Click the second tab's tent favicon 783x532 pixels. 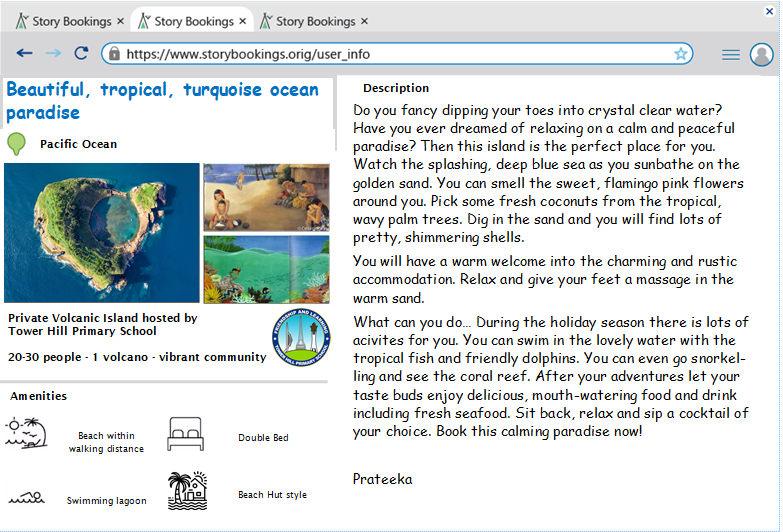(x=144, y=21)
